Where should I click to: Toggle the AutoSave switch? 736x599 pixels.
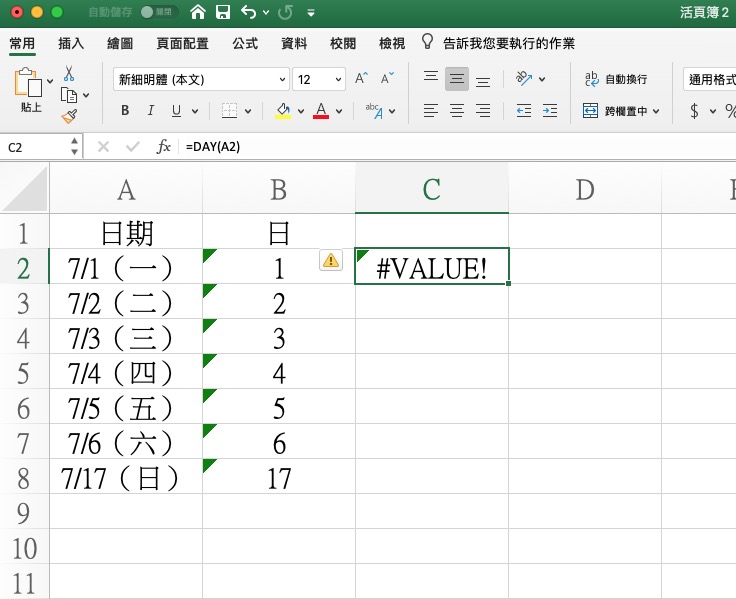coord(159,12)
